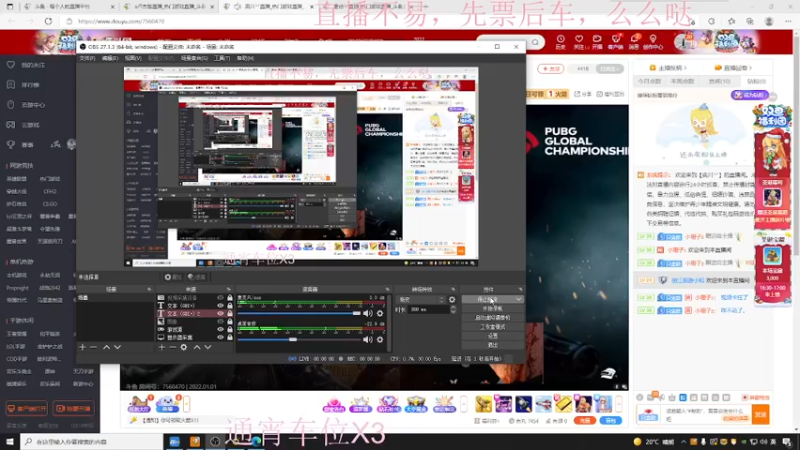This screenshot has height=450, width=800.
Task: Open the OBS icon on the taskbar
Action: pos(215,441)
